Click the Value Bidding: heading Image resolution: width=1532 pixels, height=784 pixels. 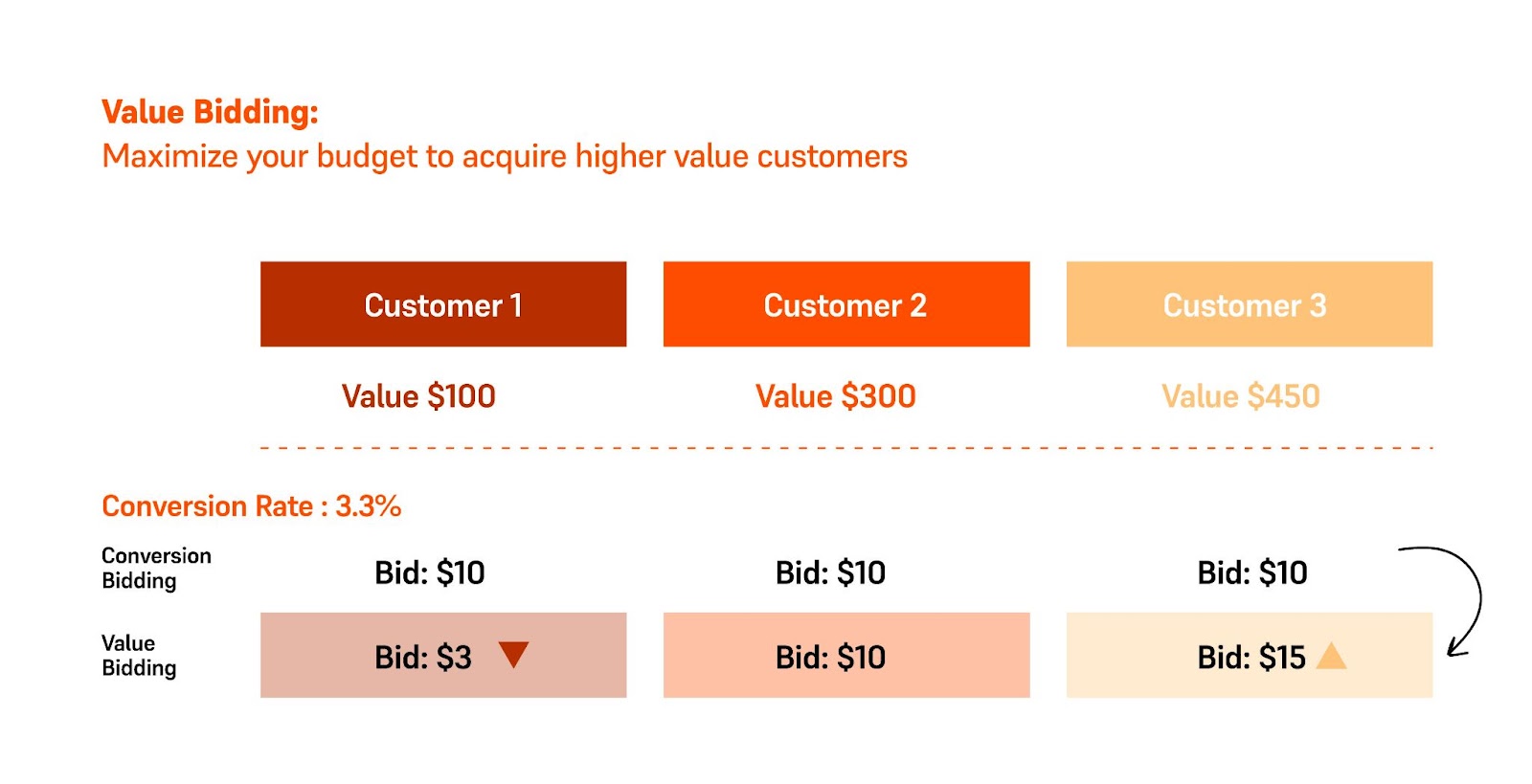point(210,112)
